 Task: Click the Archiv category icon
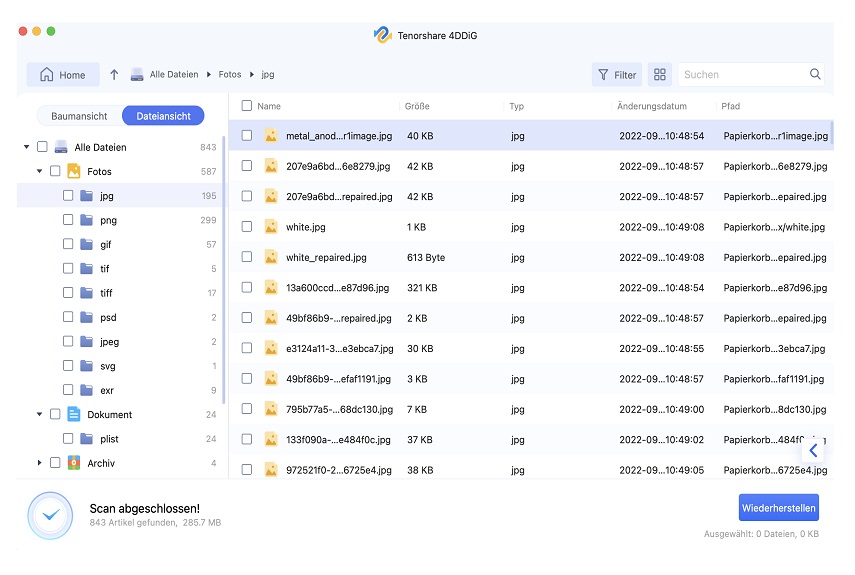(73, 463)
